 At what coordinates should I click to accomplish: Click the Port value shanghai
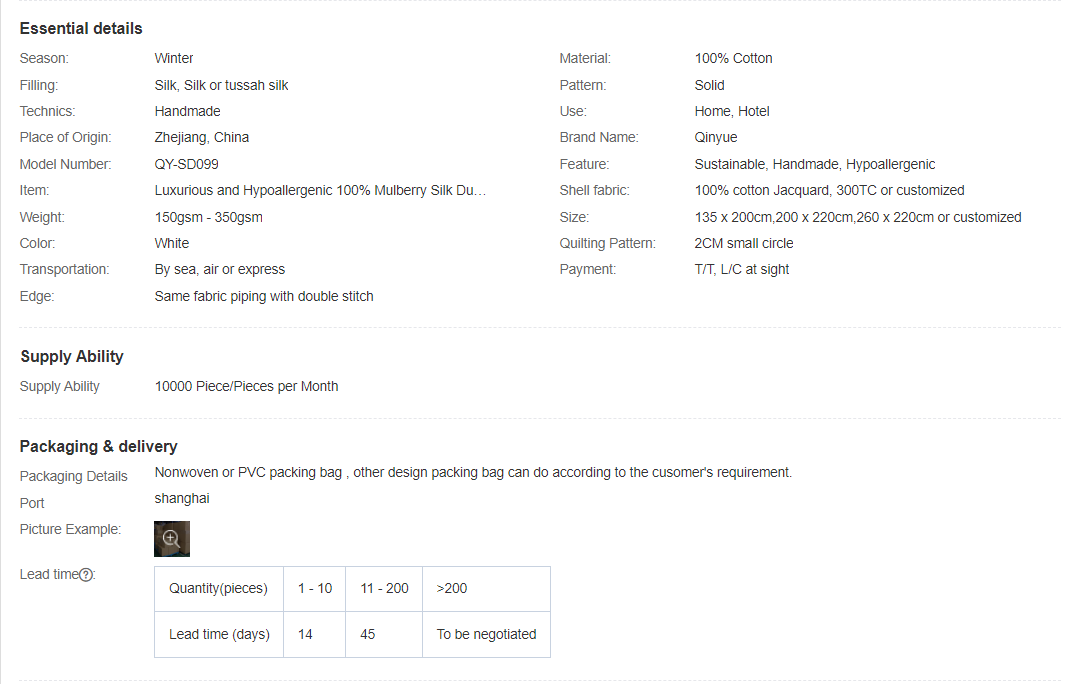coord(182,498)
